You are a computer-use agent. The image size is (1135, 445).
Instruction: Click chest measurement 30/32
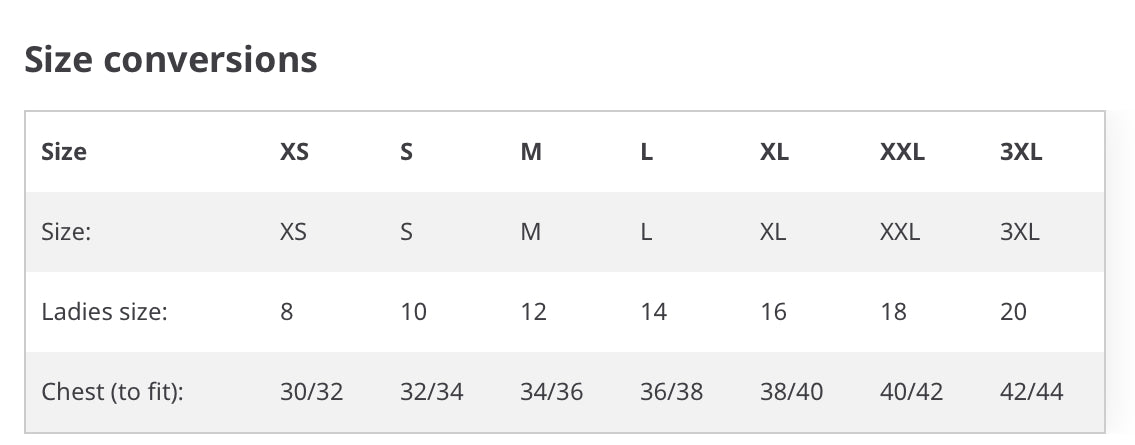click(x=311, y=391)
